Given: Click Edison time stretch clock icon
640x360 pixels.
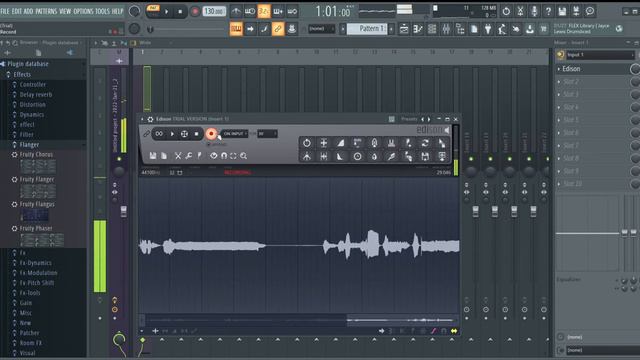Looking at the screenshot, I should [x=358, y=157].
